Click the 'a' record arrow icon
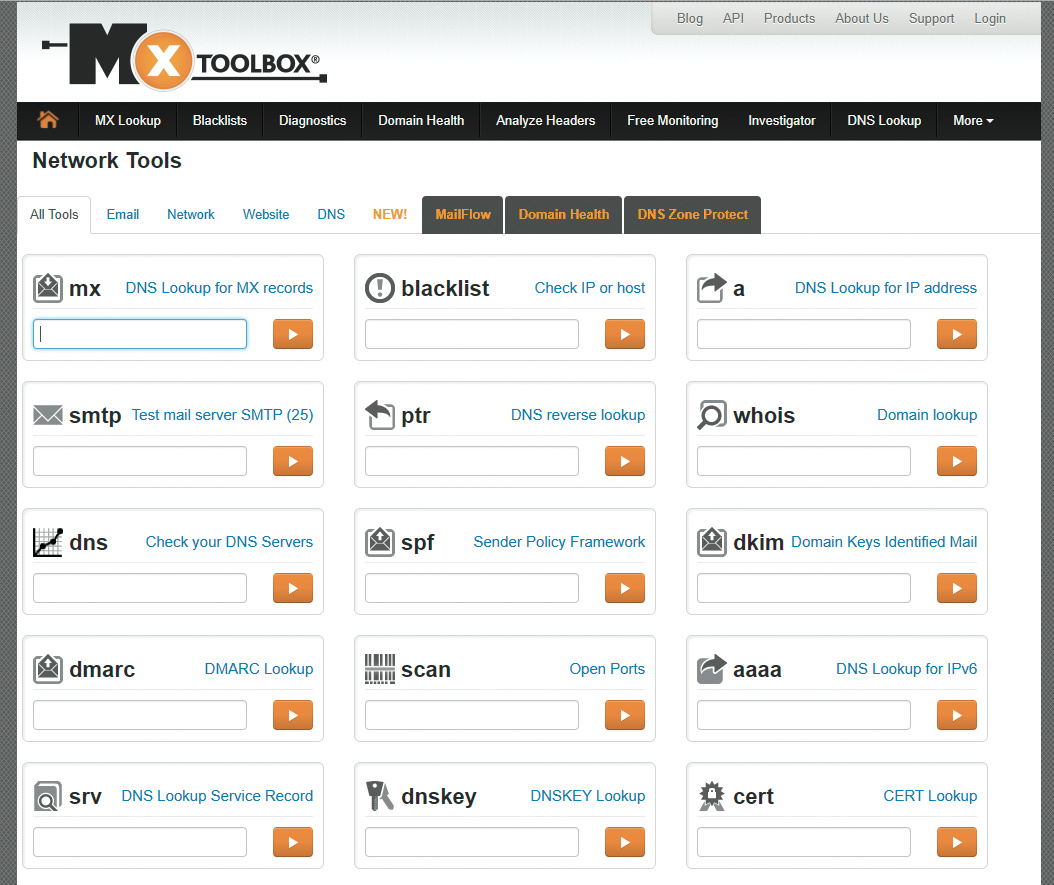The height and width of the screenshot is (885, 1054). click(x=712, y=288)
